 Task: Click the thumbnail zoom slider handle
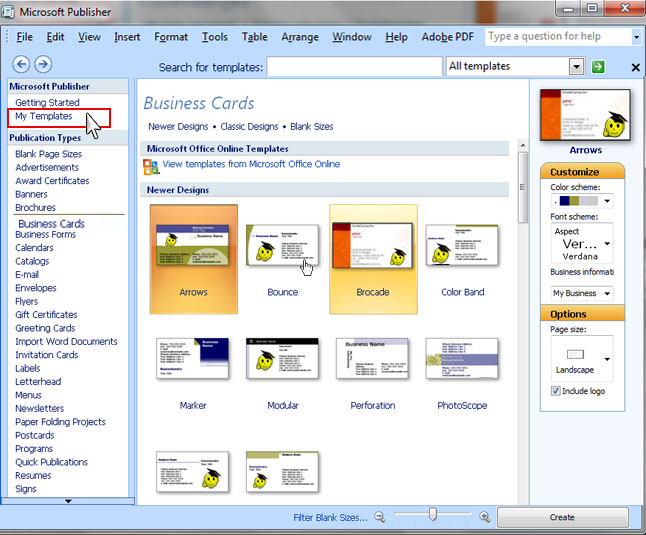(x=433, y=514)
